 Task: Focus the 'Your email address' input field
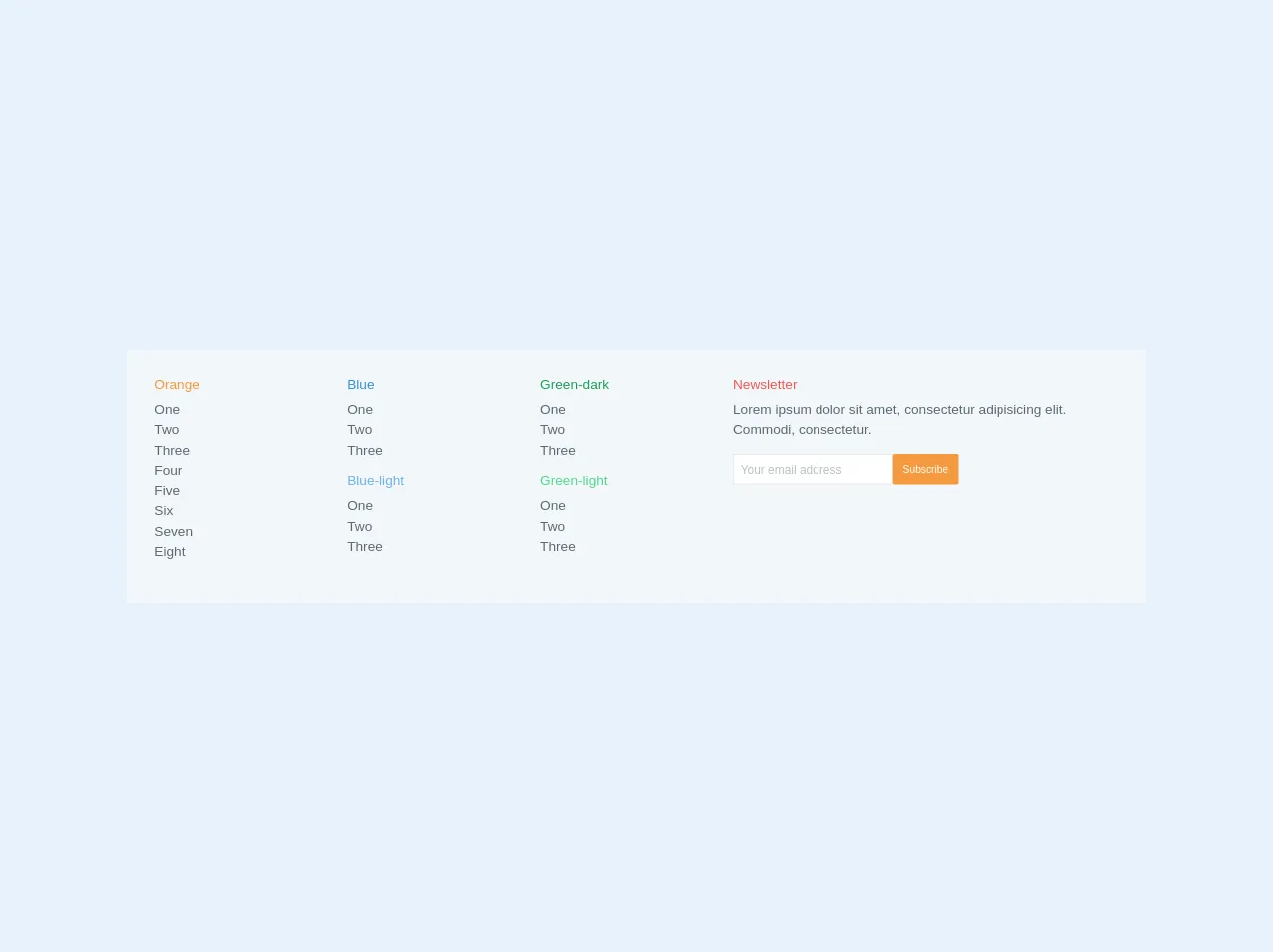[x=812, y=470]
